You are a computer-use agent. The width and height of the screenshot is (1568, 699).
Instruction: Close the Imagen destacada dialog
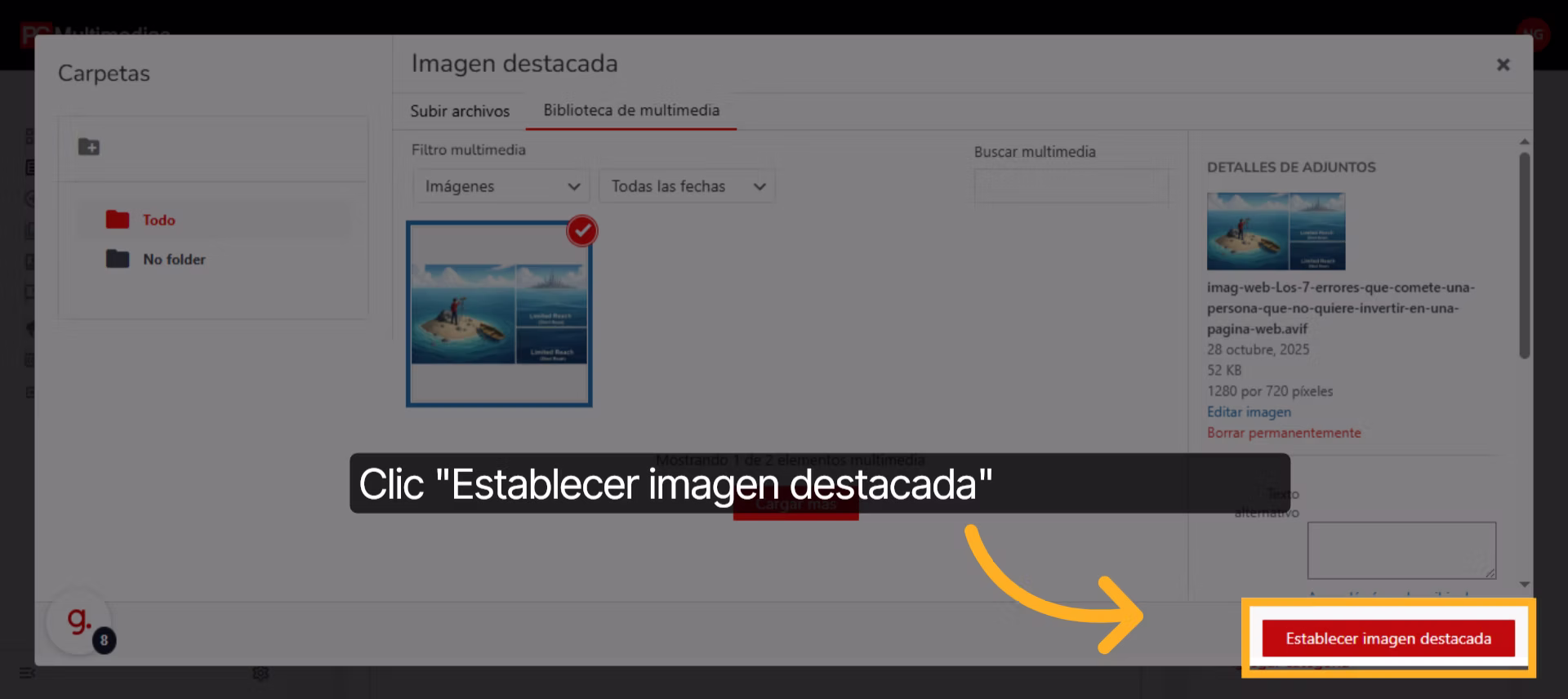tap(1503, 65)
